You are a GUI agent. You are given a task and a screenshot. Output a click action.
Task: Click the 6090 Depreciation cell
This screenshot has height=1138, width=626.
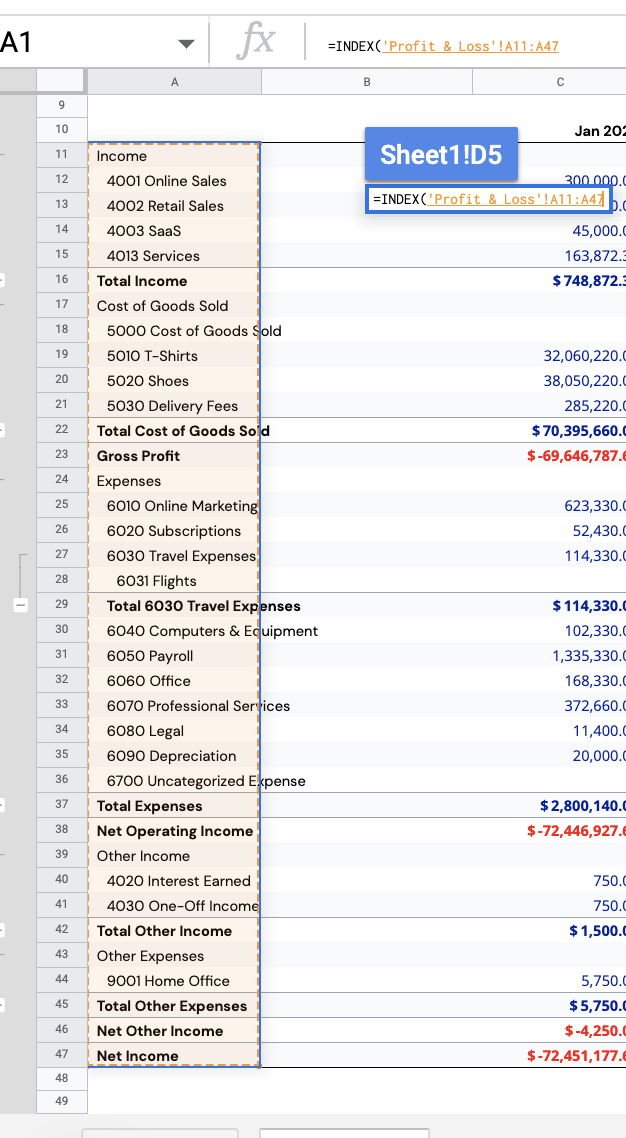click(x=174, y=756)
